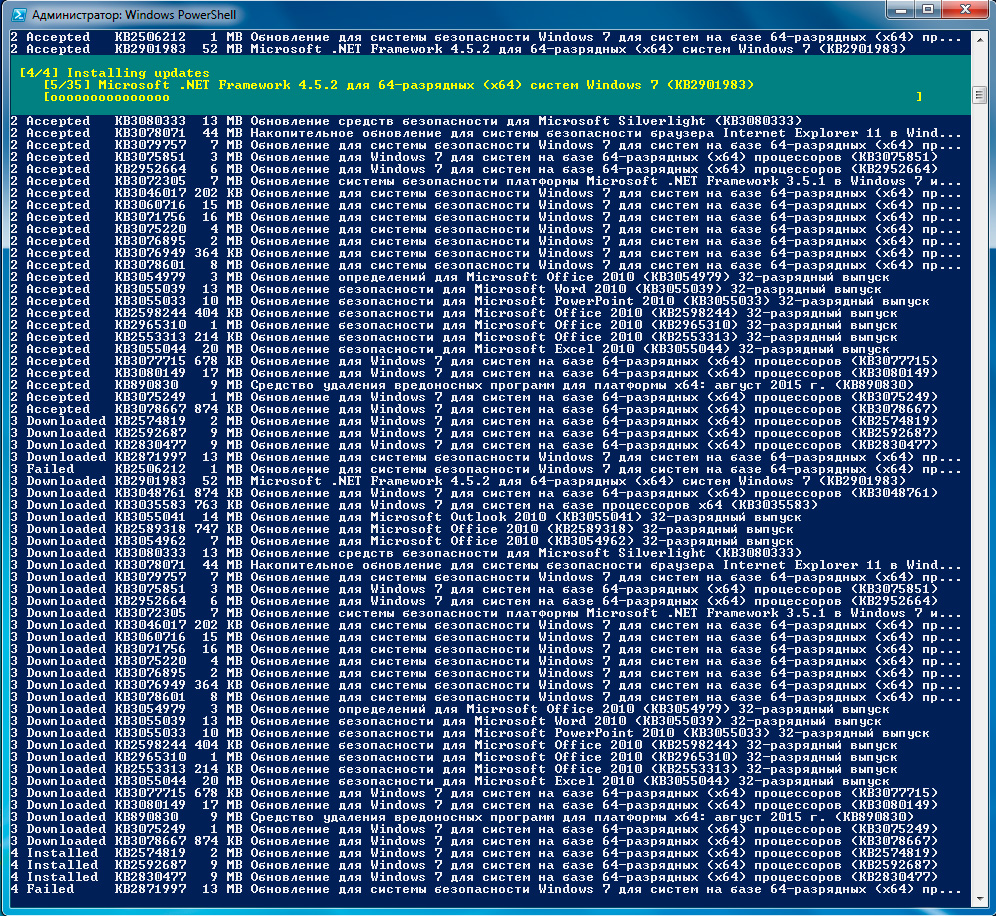Screen dimensions: 996x916
Task: Click the '[4/4] Installing updates' status line
Action: coord(114,73)
